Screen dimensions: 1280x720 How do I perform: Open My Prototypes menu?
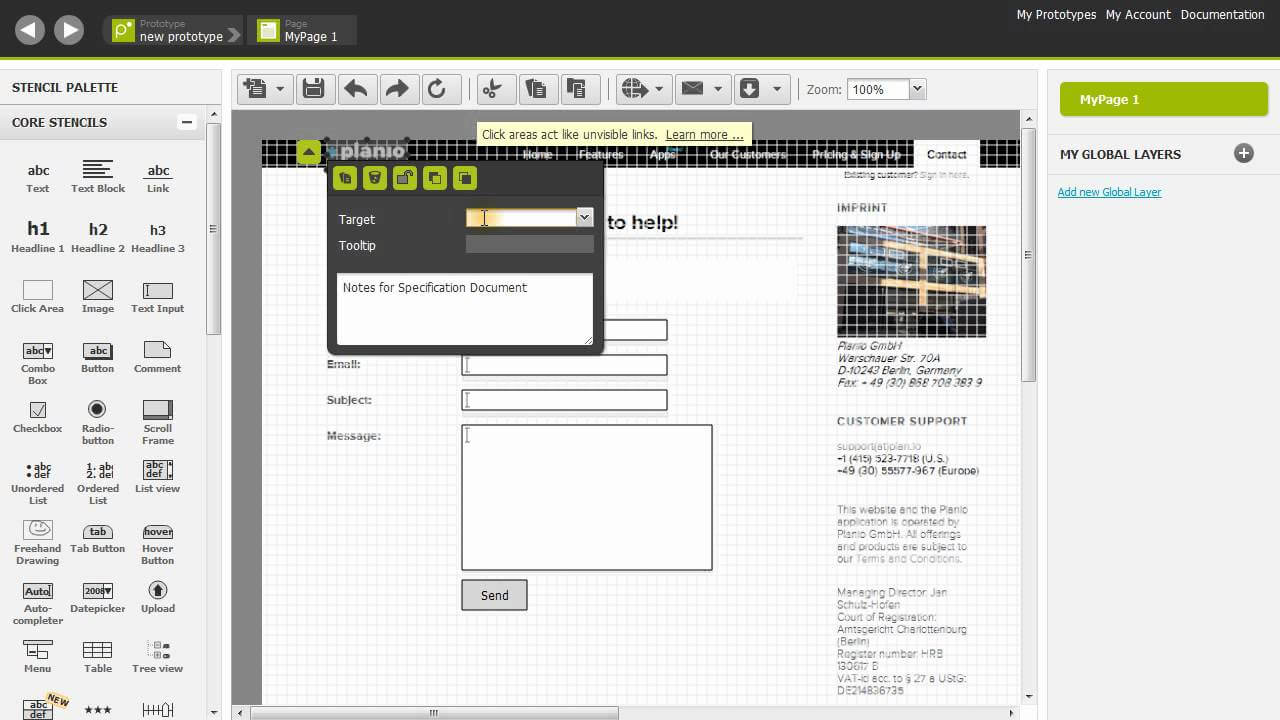point(1056,15)
